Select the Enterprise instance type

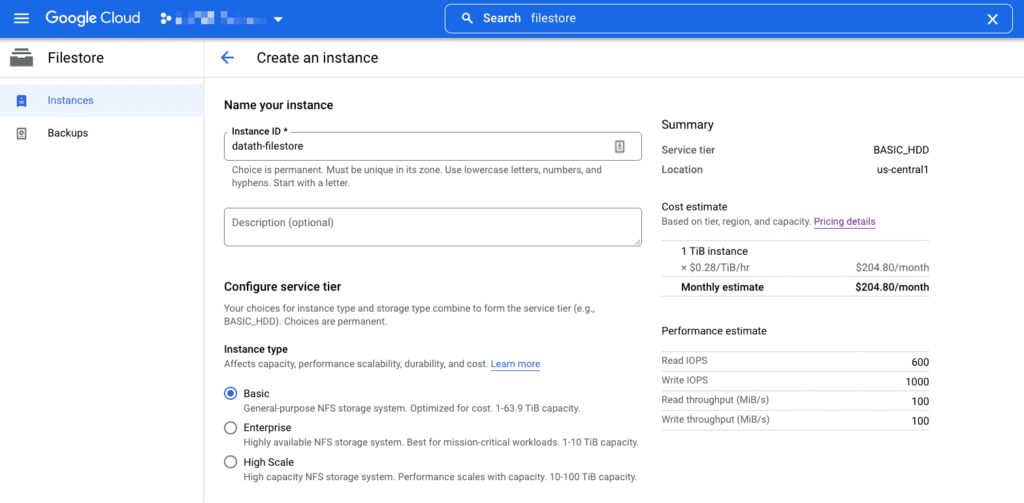point(231,428)
